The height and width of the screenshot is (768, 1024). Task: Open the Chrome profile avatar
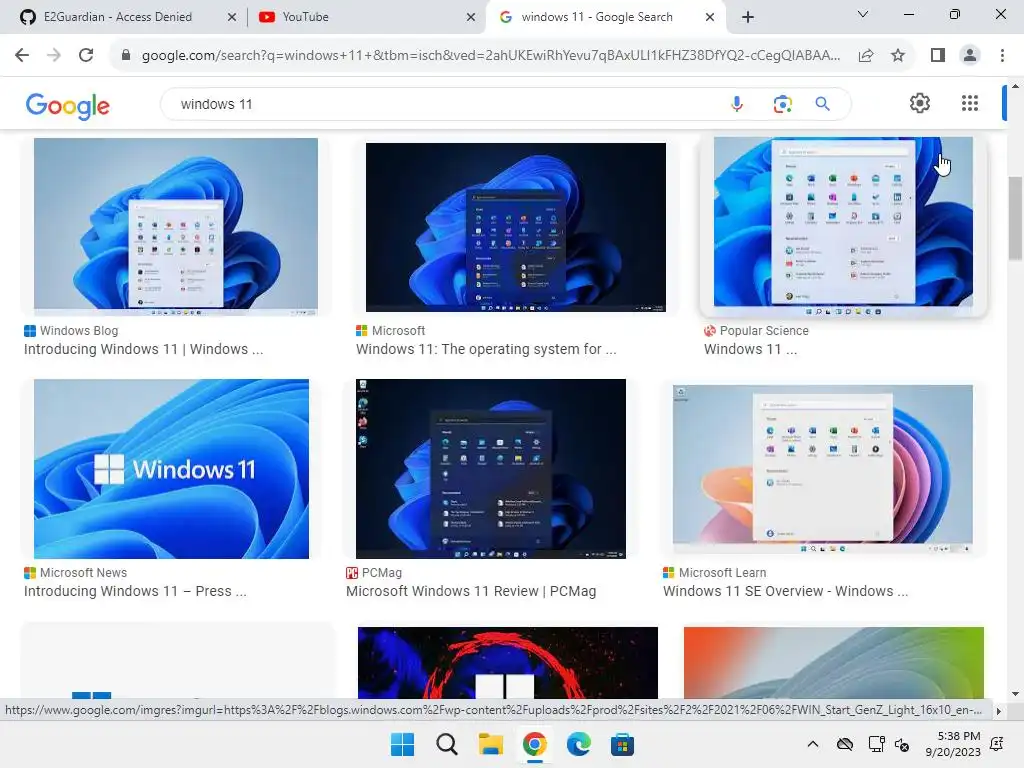pyautogui.click(x=970, y=56)
